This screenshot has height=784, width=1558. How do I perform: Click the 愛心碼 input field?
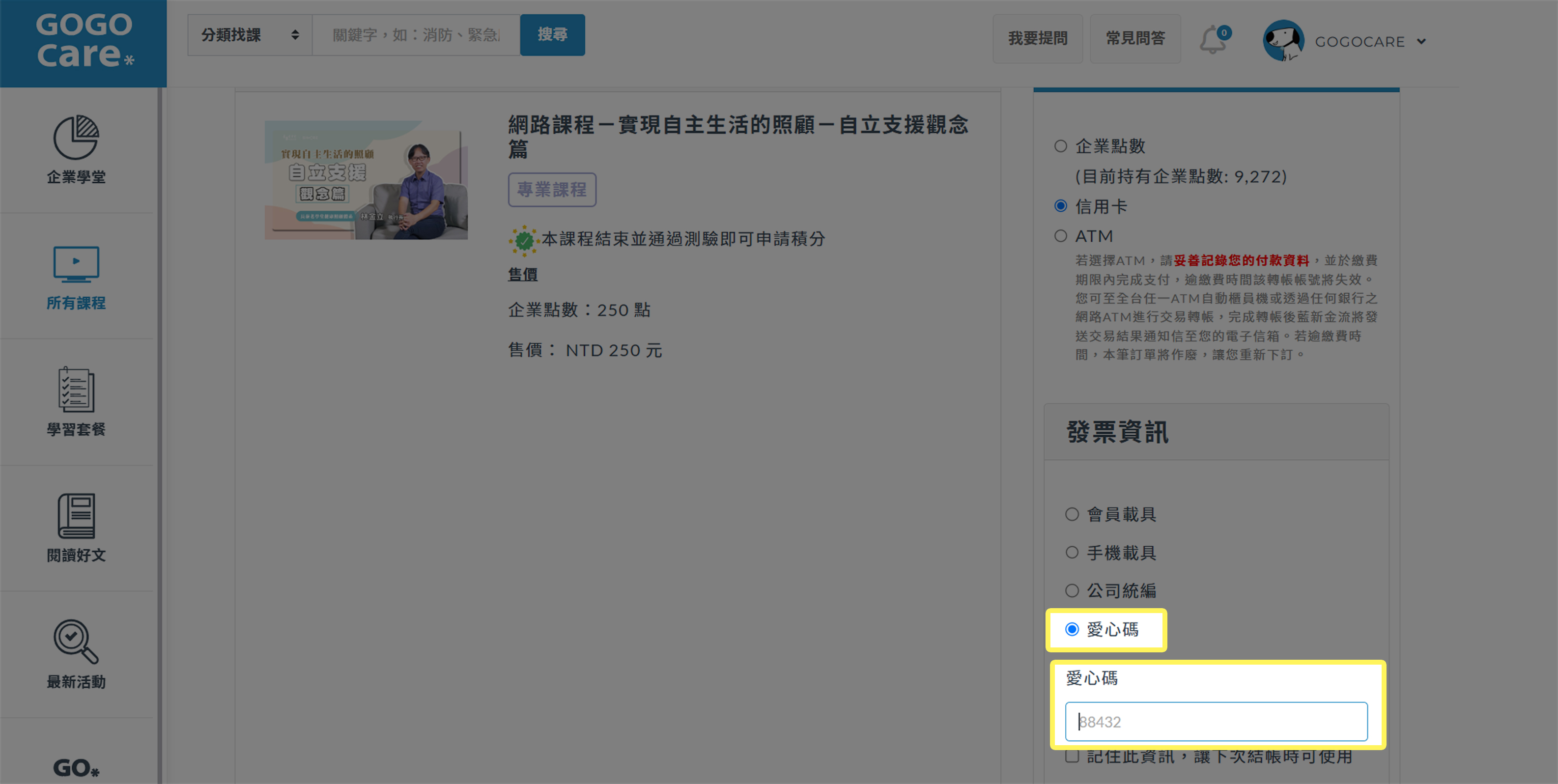coord(1216,721)
